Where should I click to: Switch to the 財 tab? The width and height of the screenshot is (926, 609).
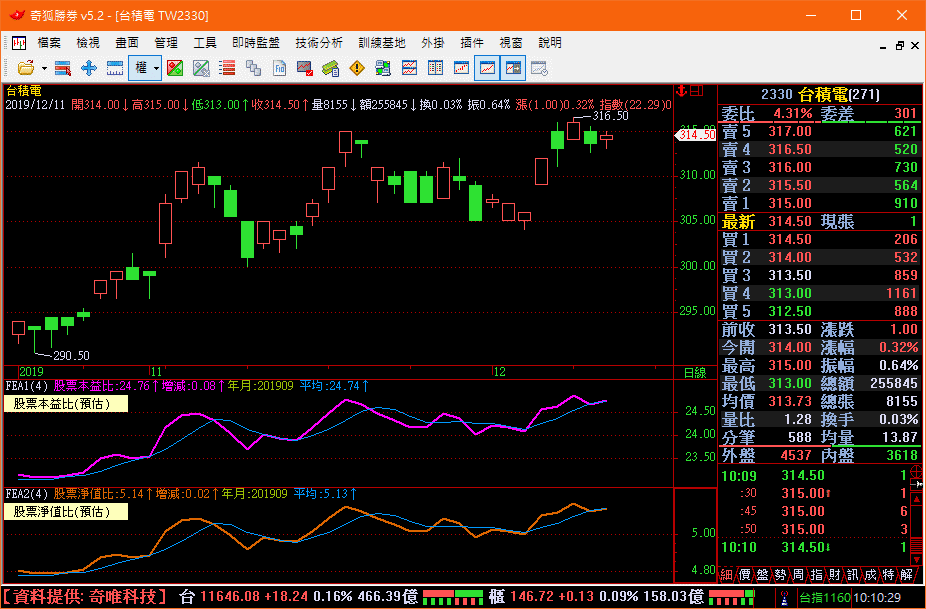pos(834,574)
